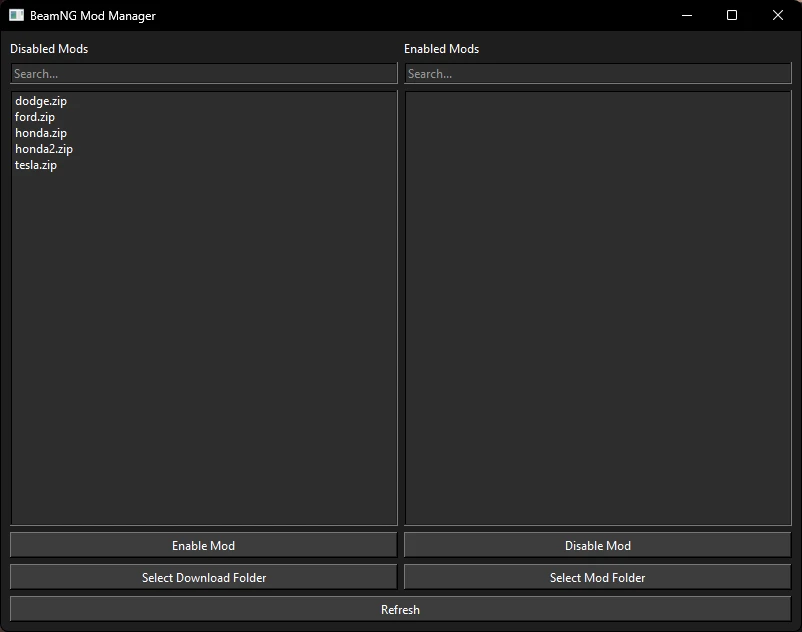Close the BeamNG Mod Manager window

point(778,16)
